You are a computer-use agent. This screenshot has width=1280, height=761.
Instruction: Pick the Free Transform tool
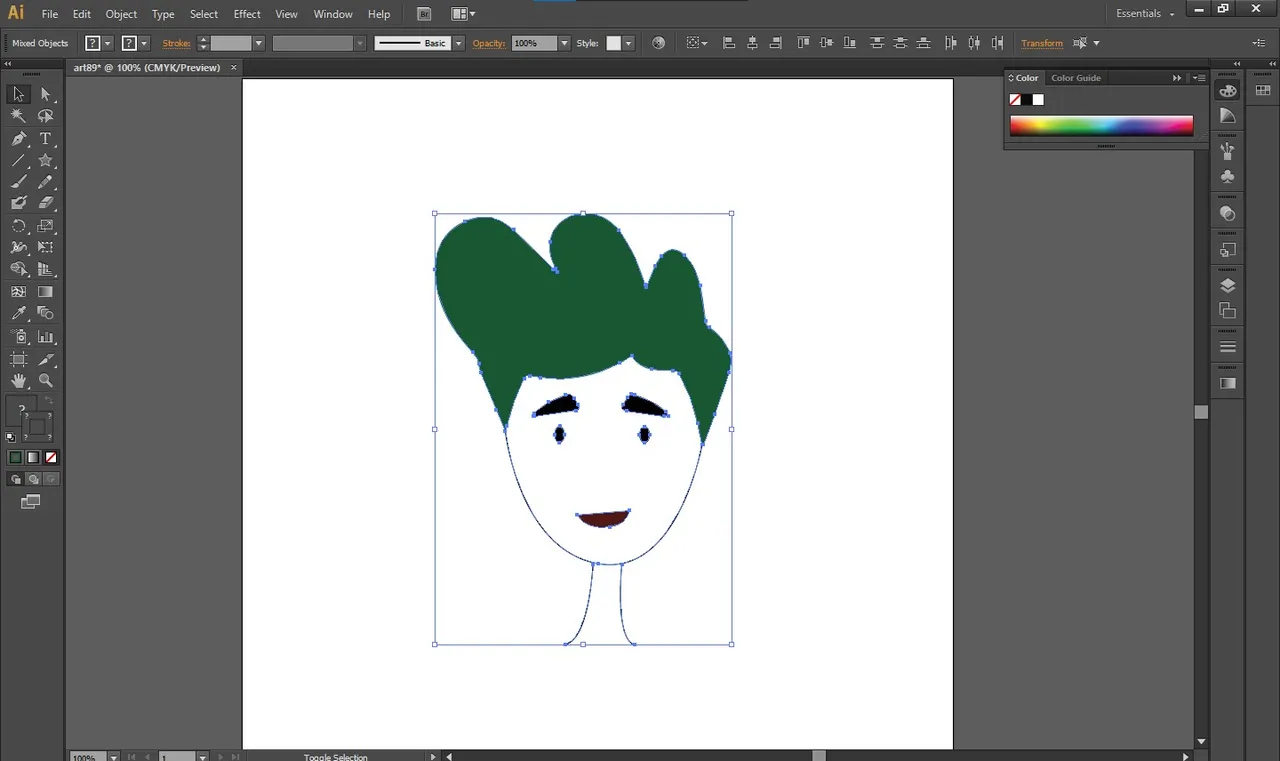[45, 247]
